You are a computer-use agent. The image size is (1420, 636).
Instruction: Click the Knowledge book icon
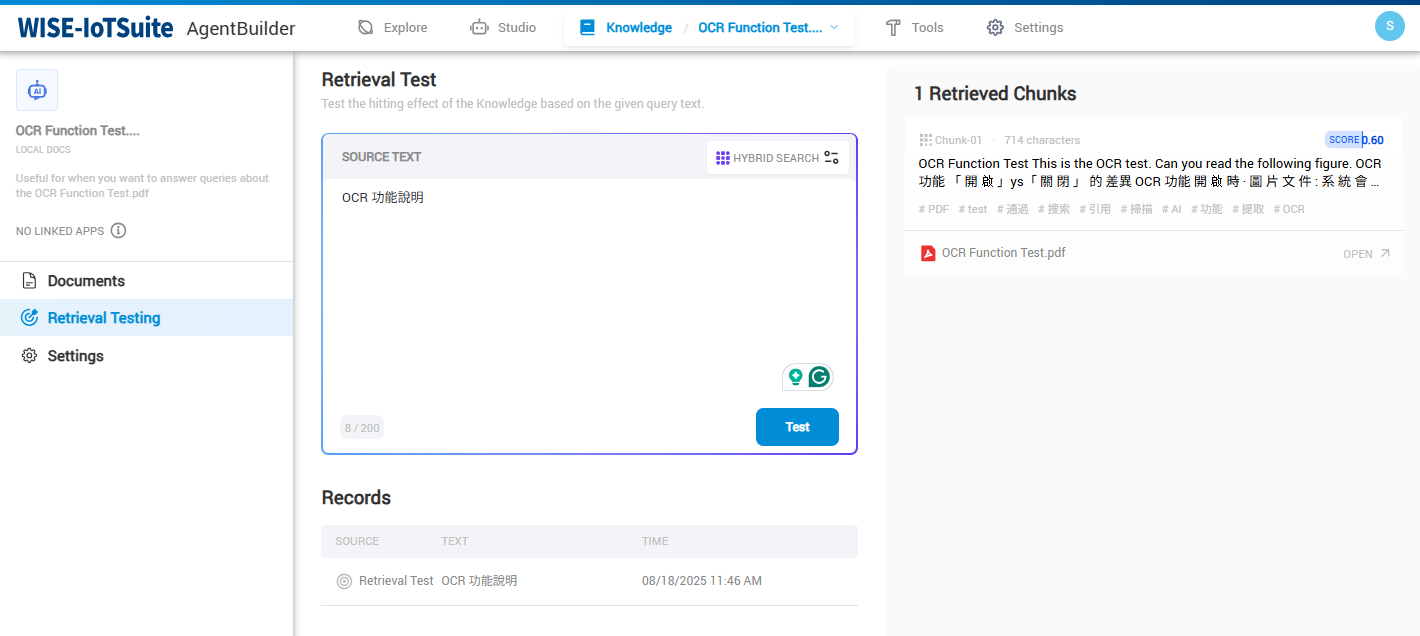[588, 28]
